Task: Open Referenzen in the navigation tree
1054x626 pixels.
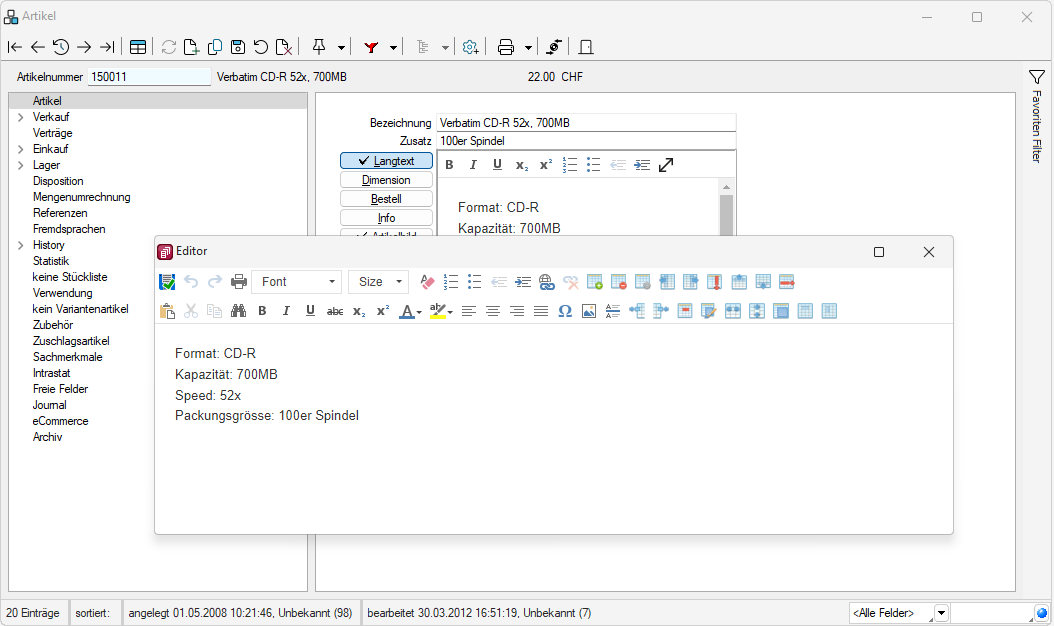Action: (60, 213)
